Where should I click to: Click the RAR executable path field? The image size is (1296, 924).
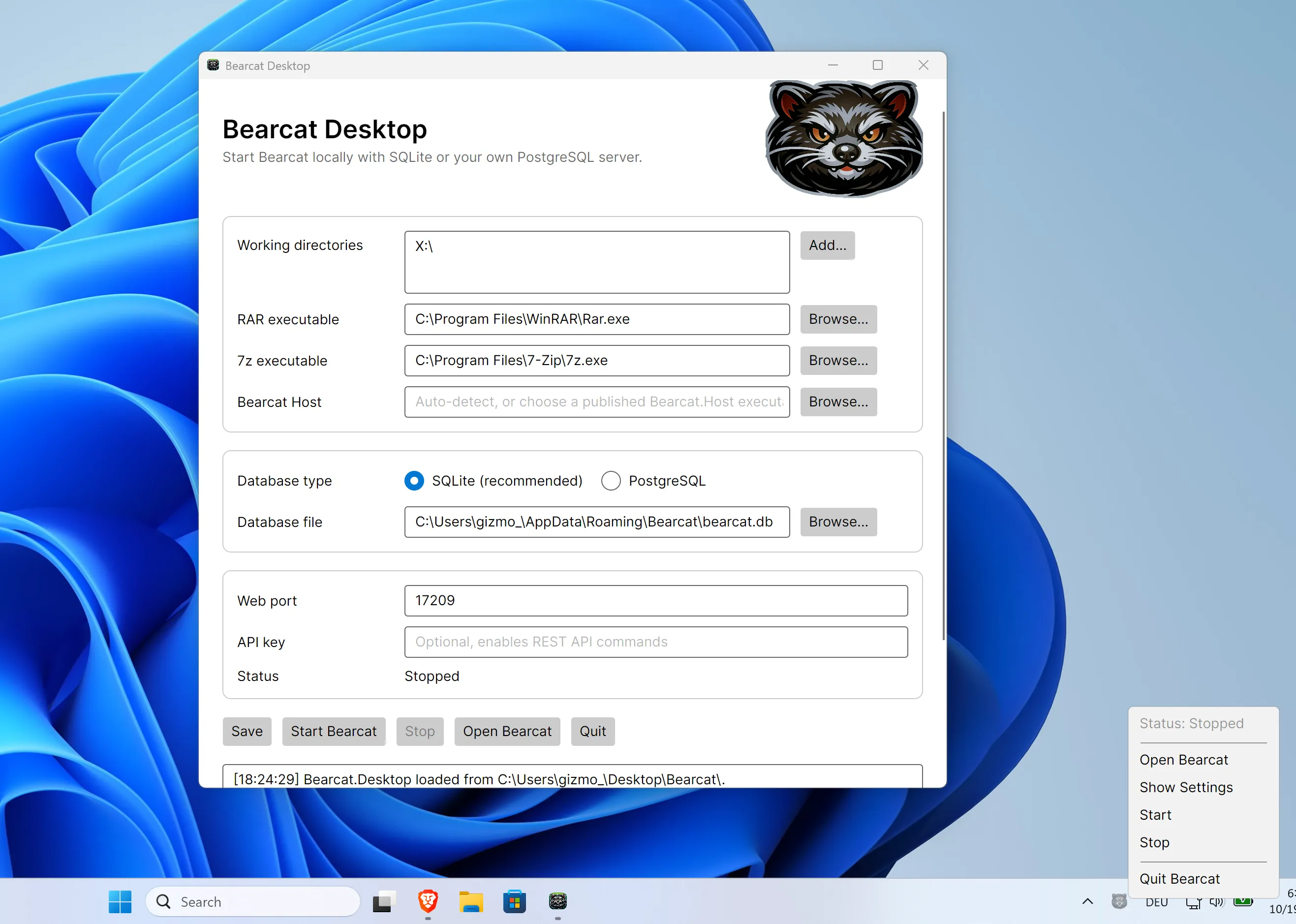597,319
